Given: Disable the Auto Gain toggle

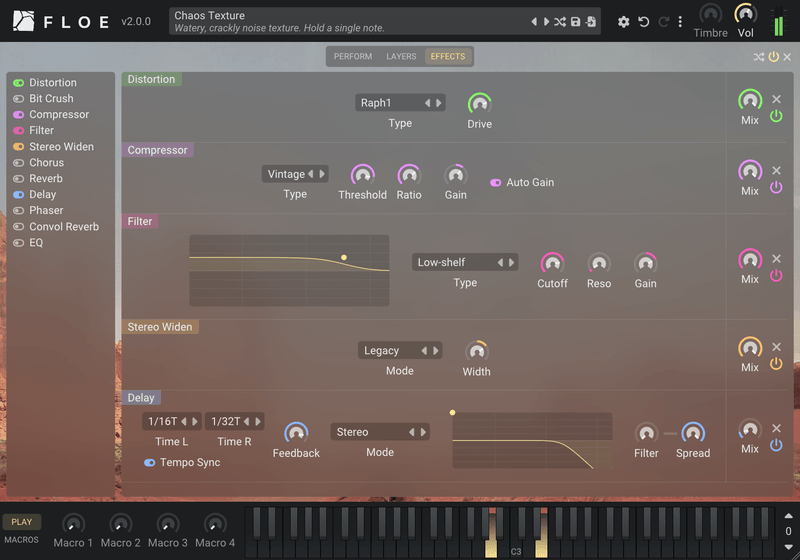Looking at the screenshot, I should click(495, 183).
